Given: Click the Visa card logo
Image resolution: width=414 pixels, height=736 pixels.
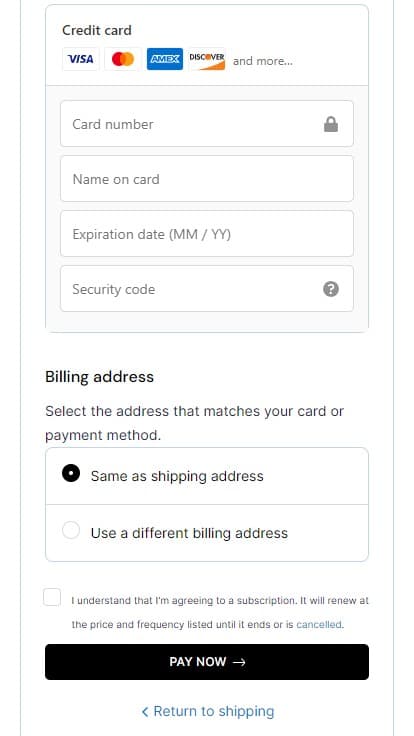Looking at the screenshot, I should point(80,59).
